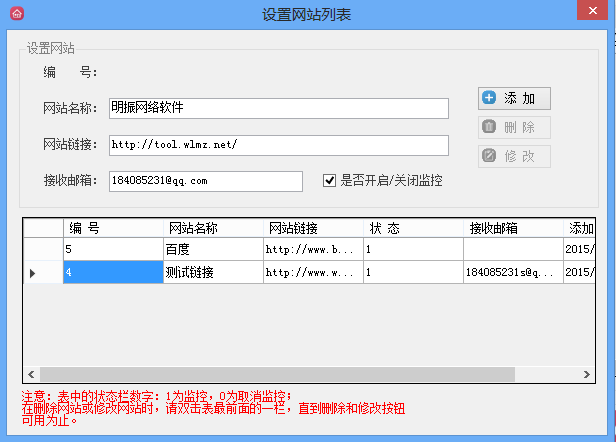Click the 184085231s@q... email cell
Viewport: 616px width, 442px height.
(513, 272)
